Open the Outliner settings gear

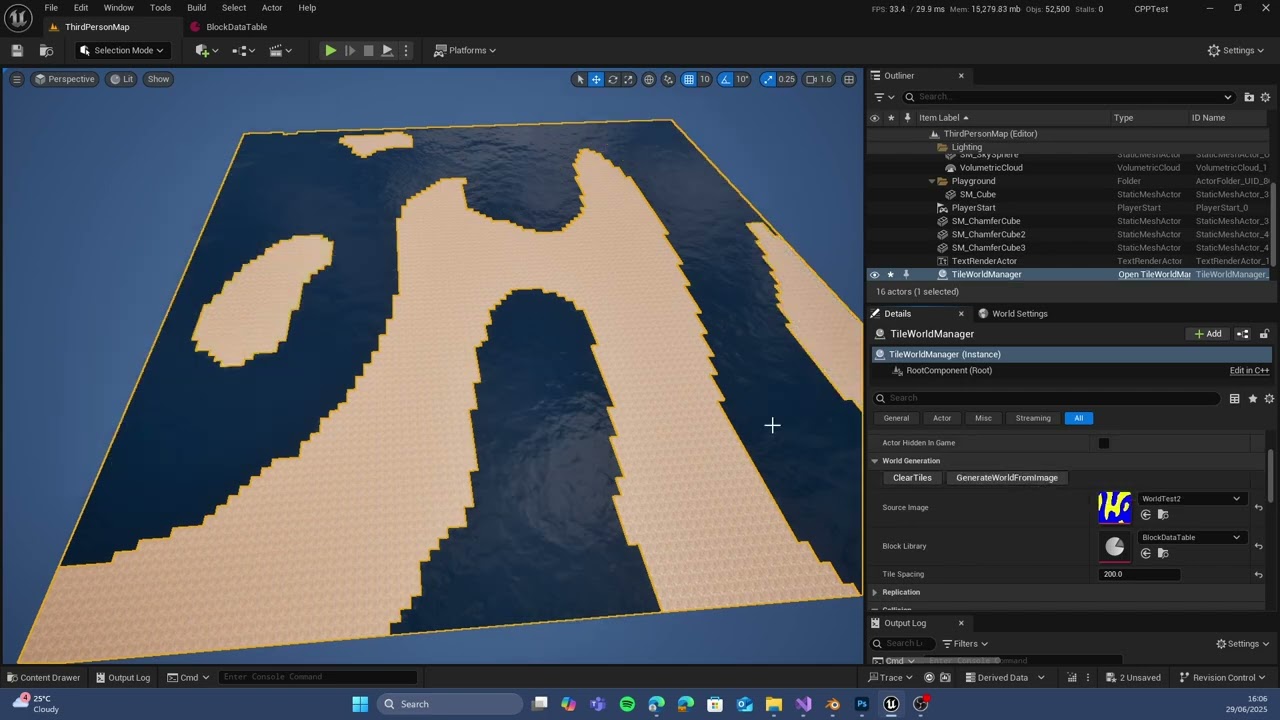point(1265,97)
